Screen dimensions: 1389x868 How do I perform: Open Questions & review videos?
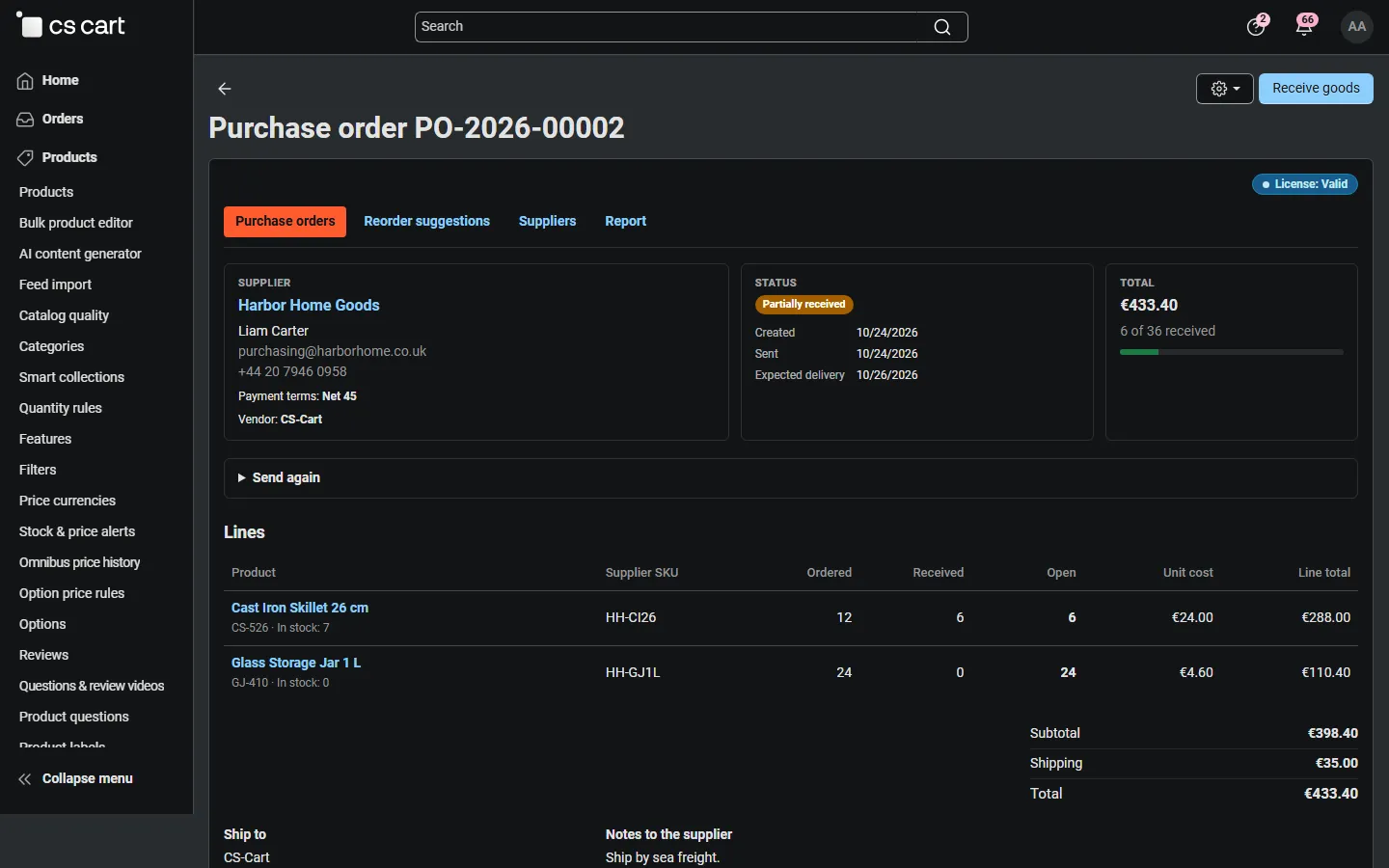coord(92,687)
